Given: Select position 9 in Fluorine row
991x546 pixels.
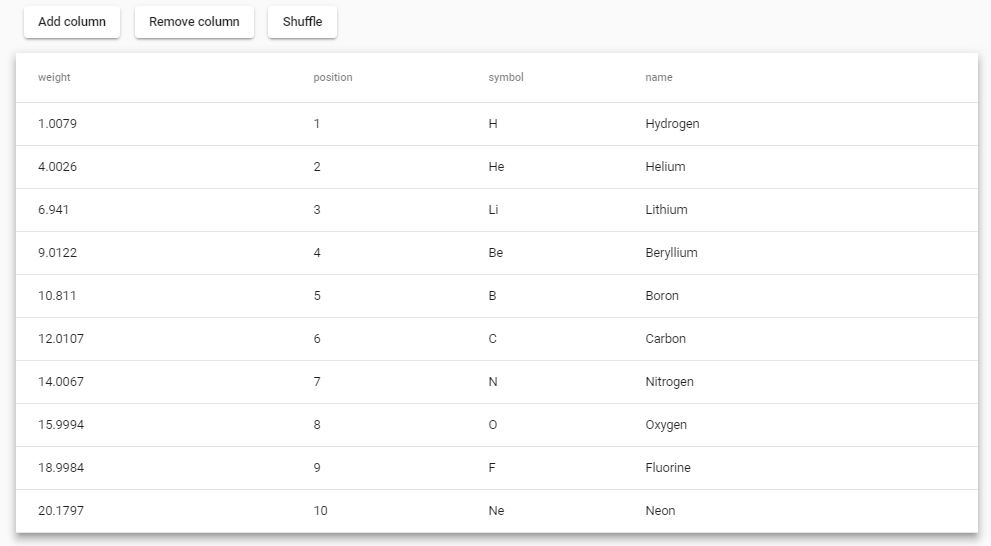Looking at the screenshot, I should click(317, 468).
